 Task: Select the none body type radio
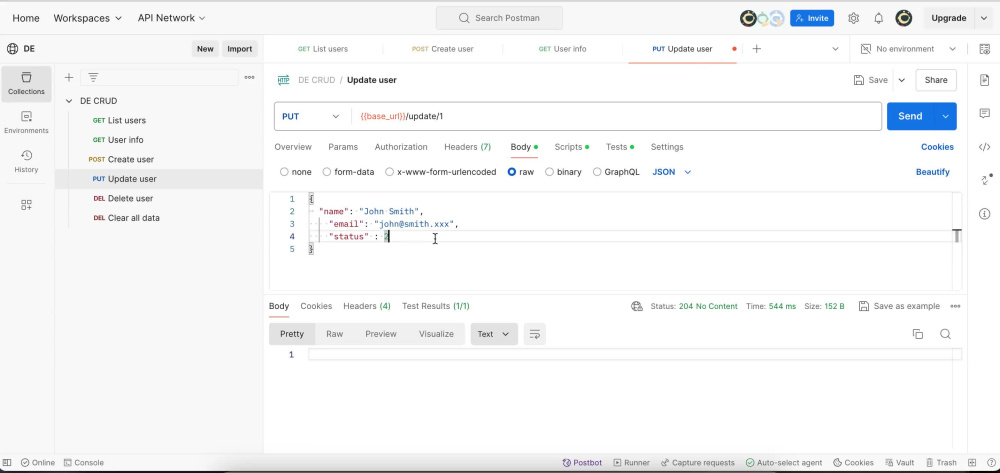click(284, 172)
